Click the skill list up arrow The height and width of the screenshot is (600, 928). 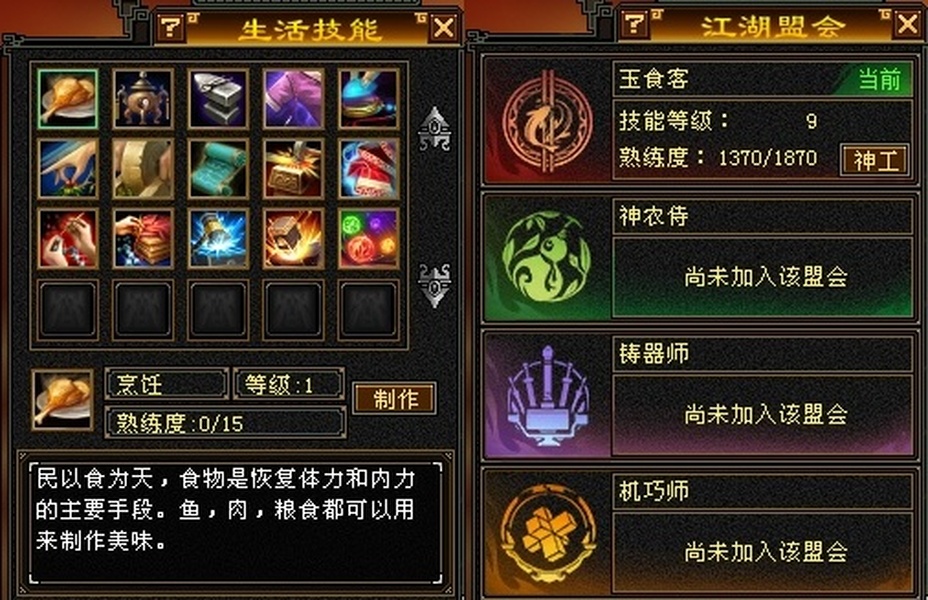(434, 129)
